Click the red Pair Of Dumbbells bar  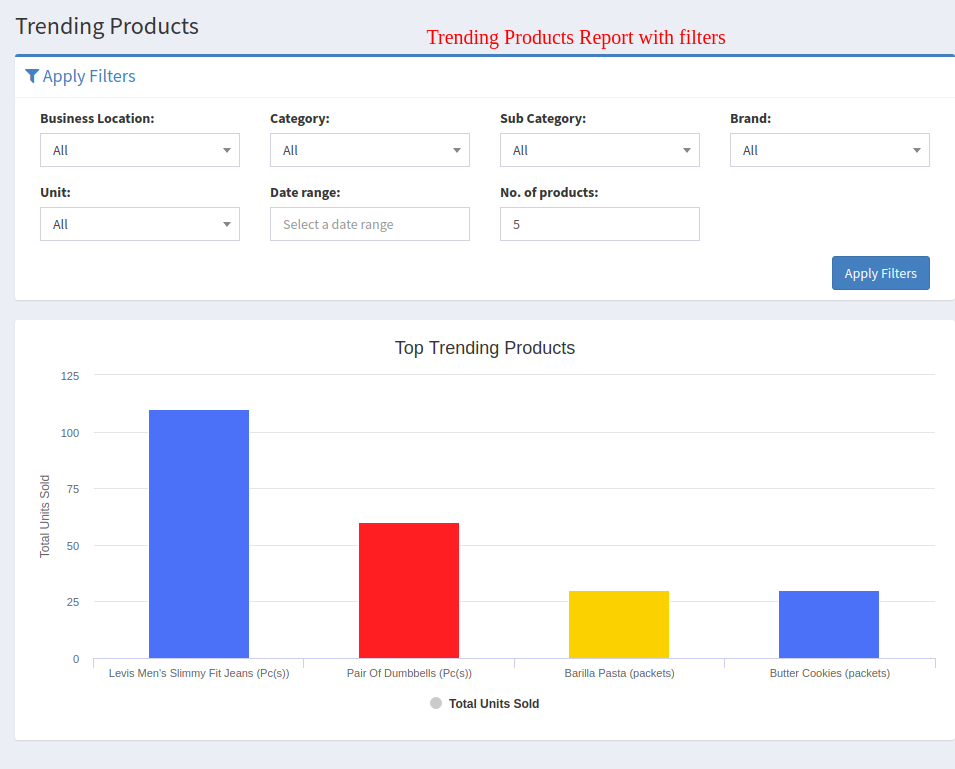click(409, 590)
